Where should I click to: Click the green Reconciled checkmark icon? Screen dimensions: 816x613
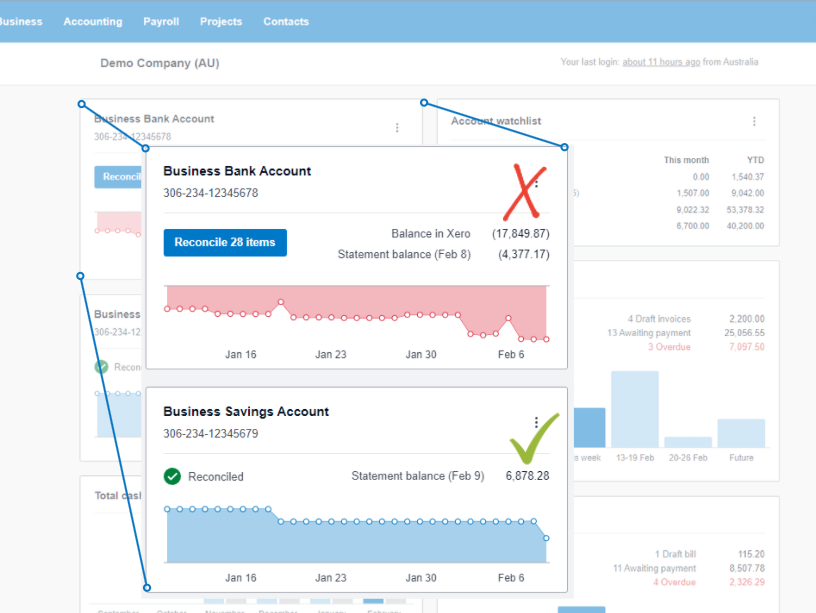pyautogui.click(x=172, y=476)
